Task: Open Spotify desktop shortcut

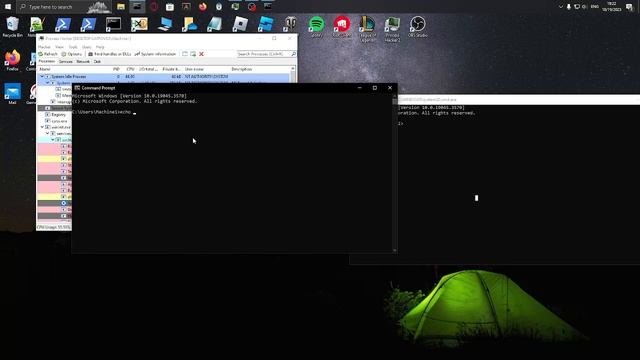Action: [x=316, y=27]
